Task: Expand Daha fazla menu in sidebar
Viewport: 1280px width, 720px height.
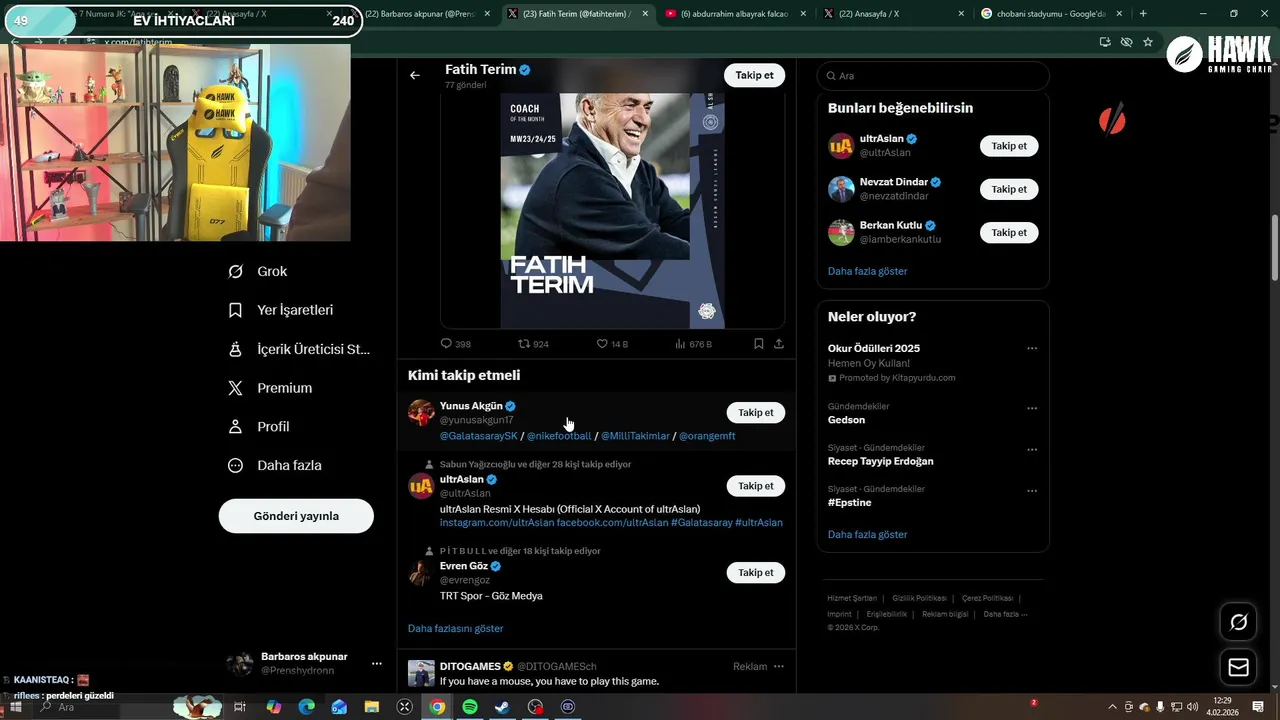Action: point(274,465)
